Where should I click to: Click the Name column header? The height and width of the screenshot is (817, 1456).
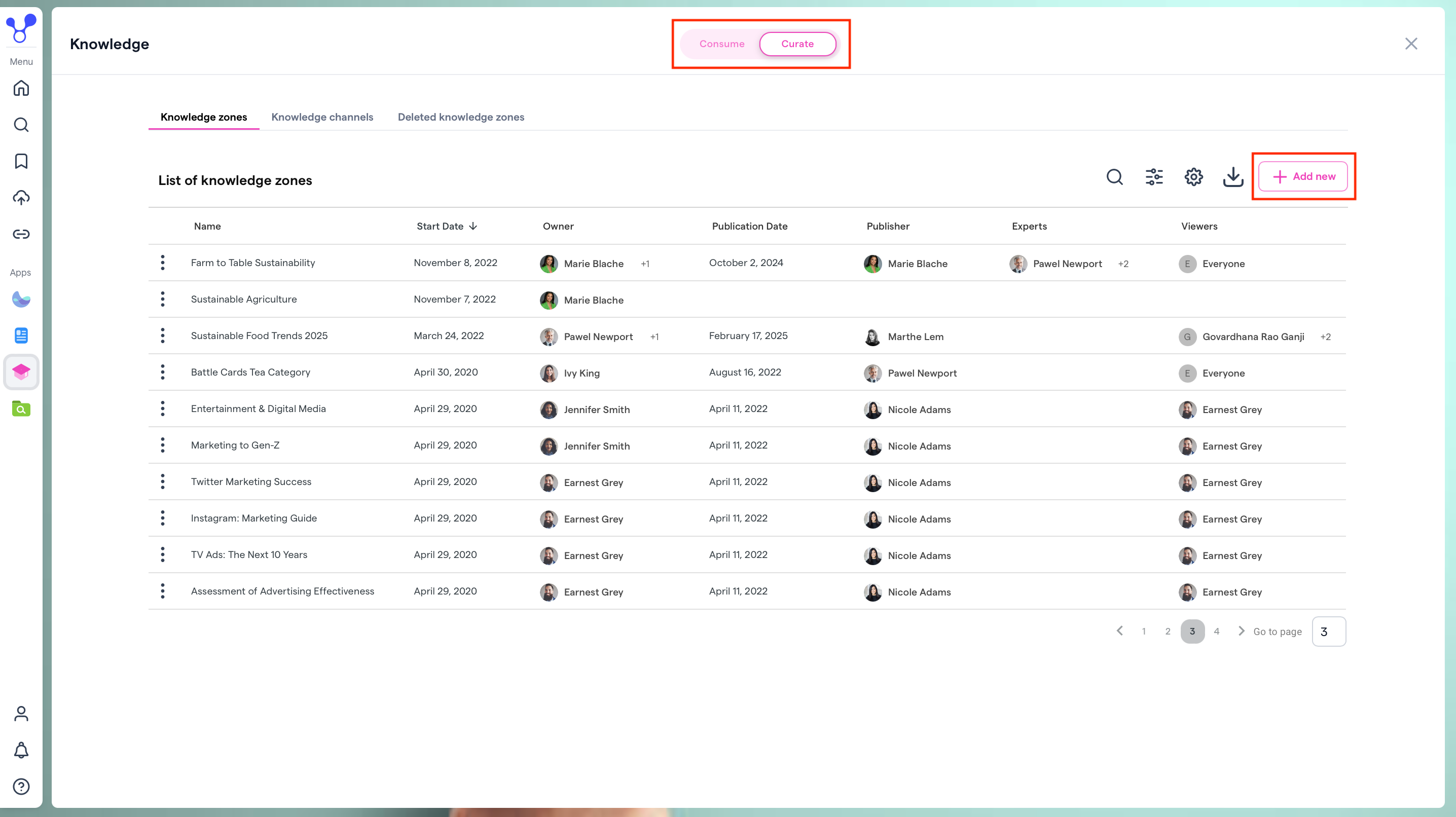pos(207,226)
